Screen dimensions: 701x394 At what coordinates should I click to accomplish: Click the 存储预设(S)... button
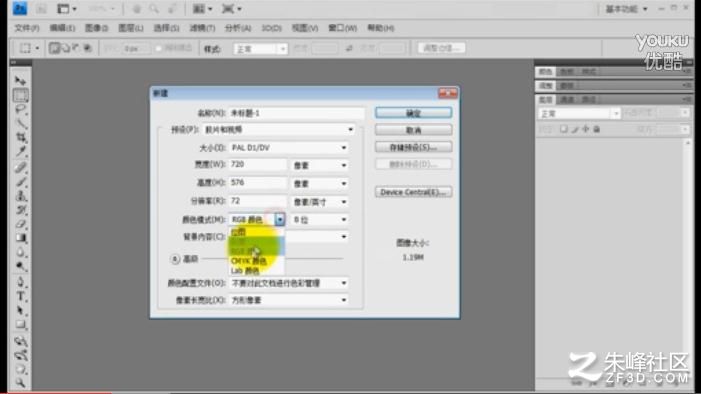(x=414, y=147)
